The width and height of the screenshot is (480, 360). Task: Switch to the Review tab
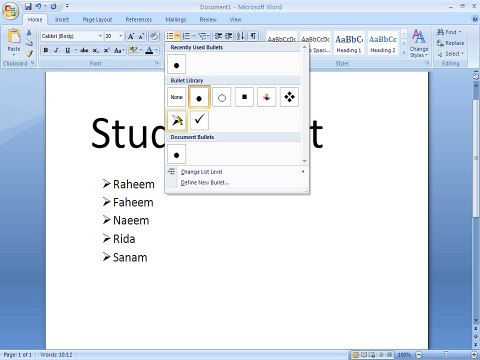coord(208,20)
